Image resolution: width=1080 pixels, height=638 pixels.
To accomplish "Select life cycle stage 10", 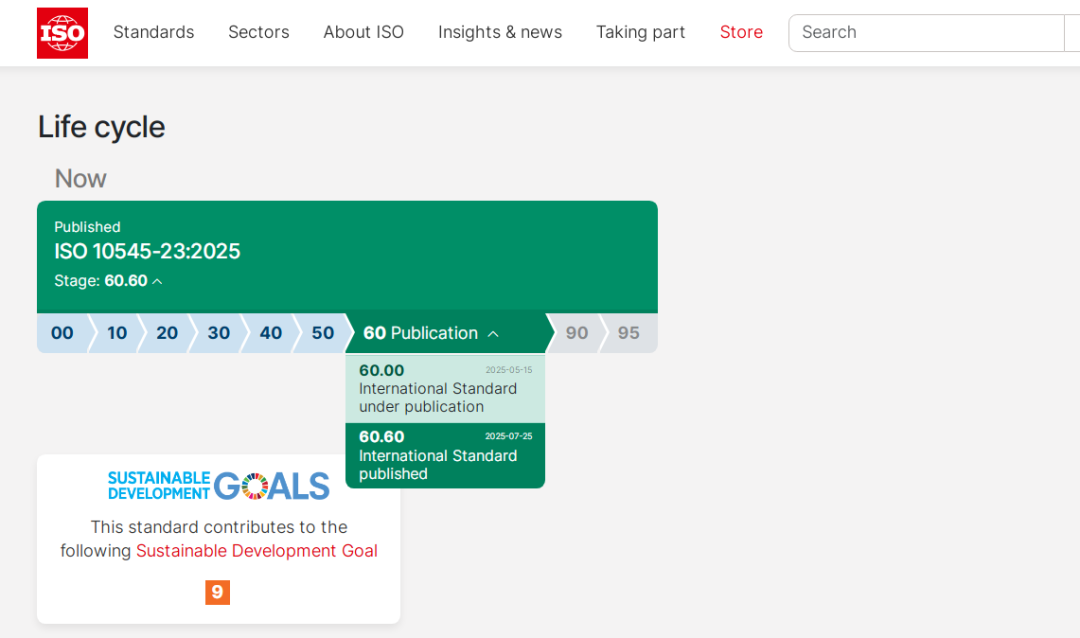I will 117,333.
